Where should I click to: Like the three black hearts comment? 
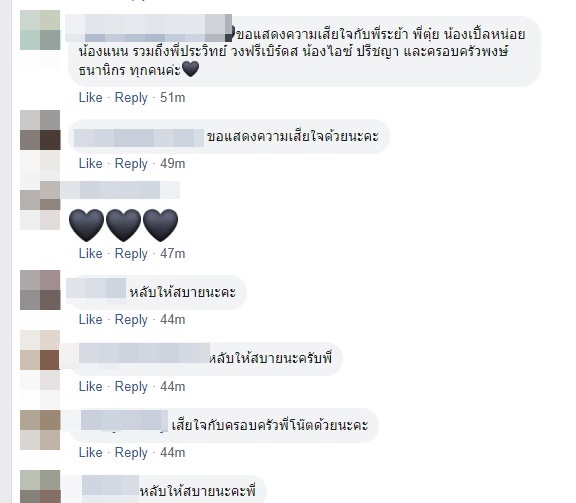click(x=90, y=254)
